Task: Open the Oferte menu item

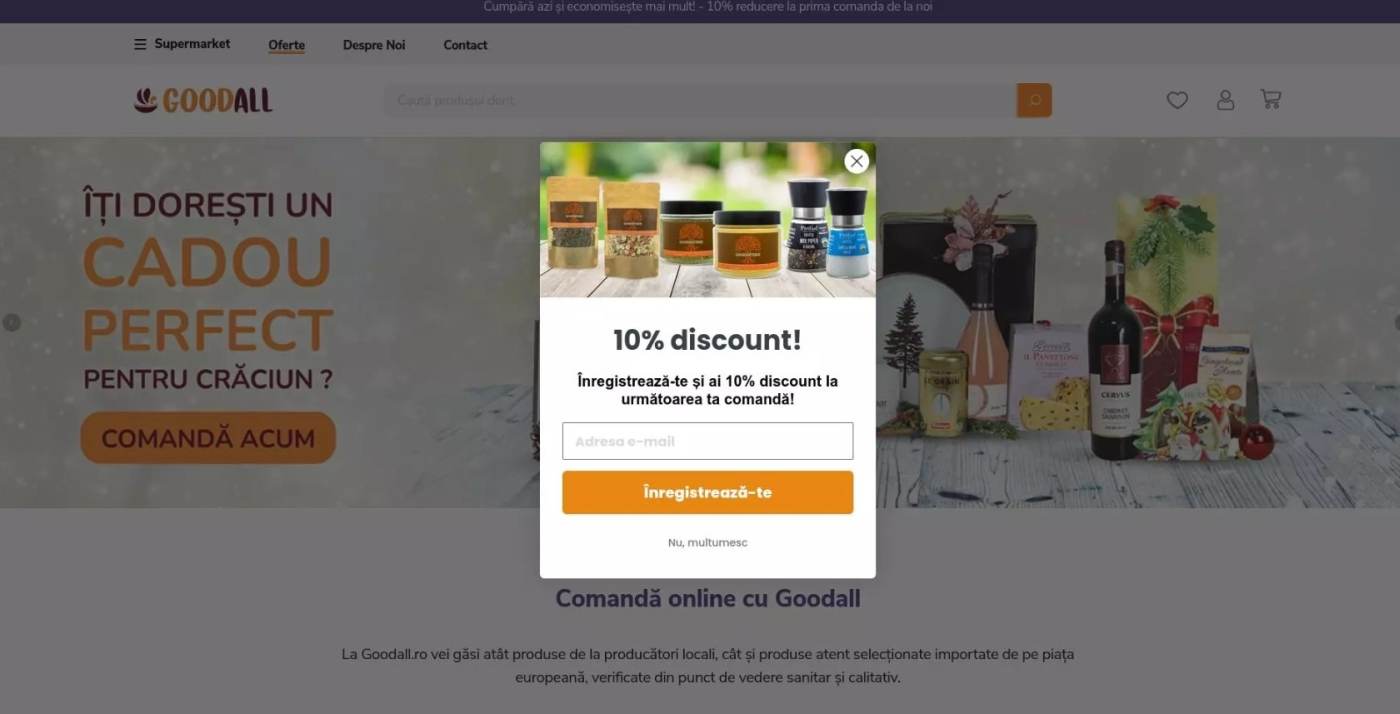Action: 286,45
